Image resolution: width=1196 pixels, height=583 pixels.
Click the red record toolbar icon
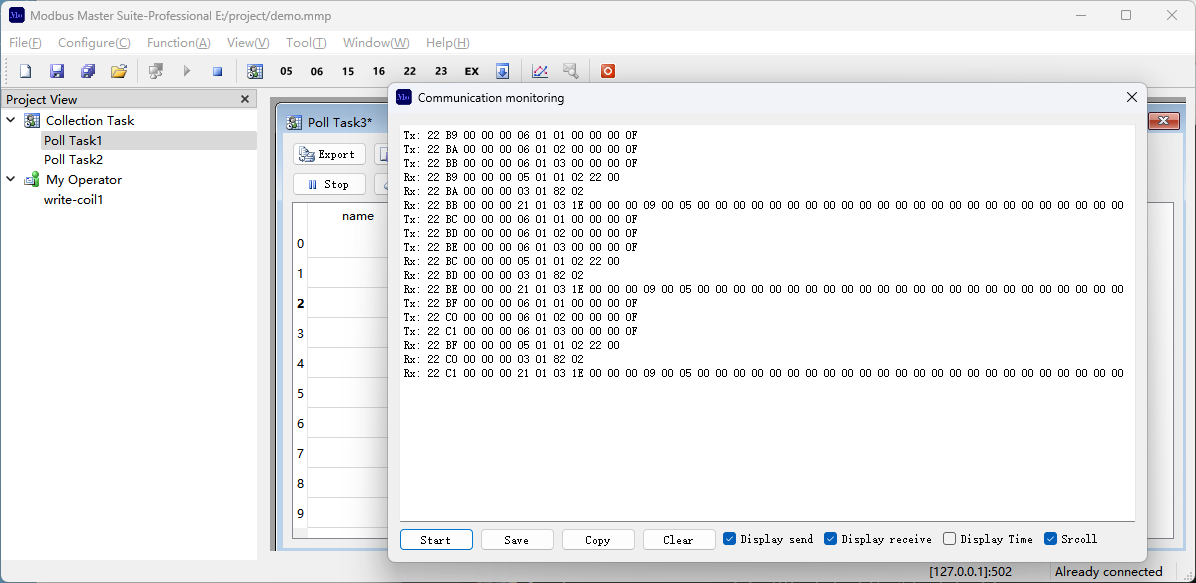point(608,71)
